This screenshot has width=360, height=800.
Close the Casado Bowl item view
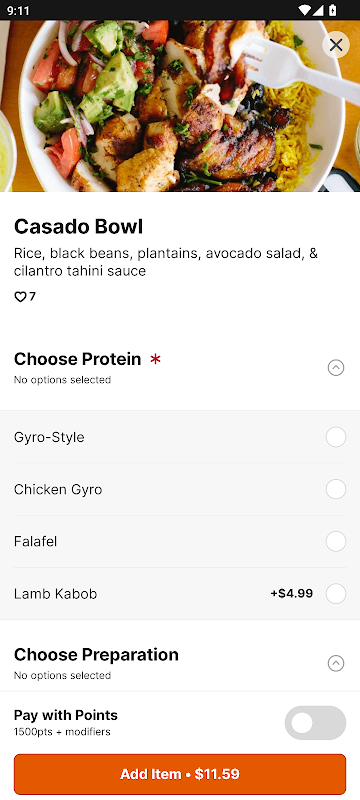(336, 45)
